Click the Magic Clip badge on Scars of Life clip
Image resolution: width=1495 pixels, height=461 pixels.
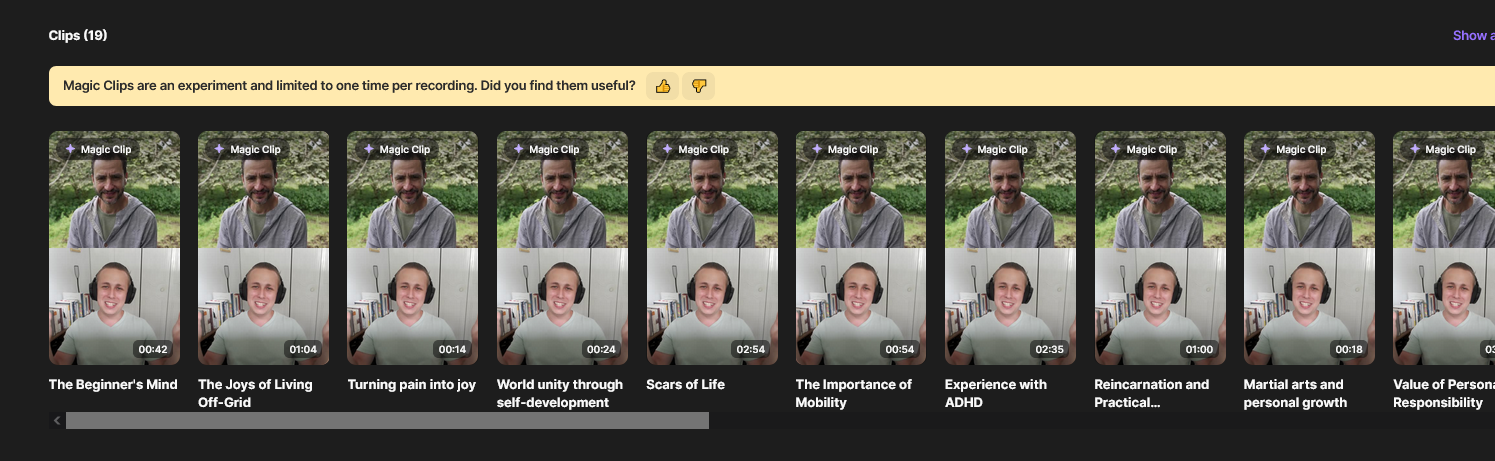pos(696,149)
